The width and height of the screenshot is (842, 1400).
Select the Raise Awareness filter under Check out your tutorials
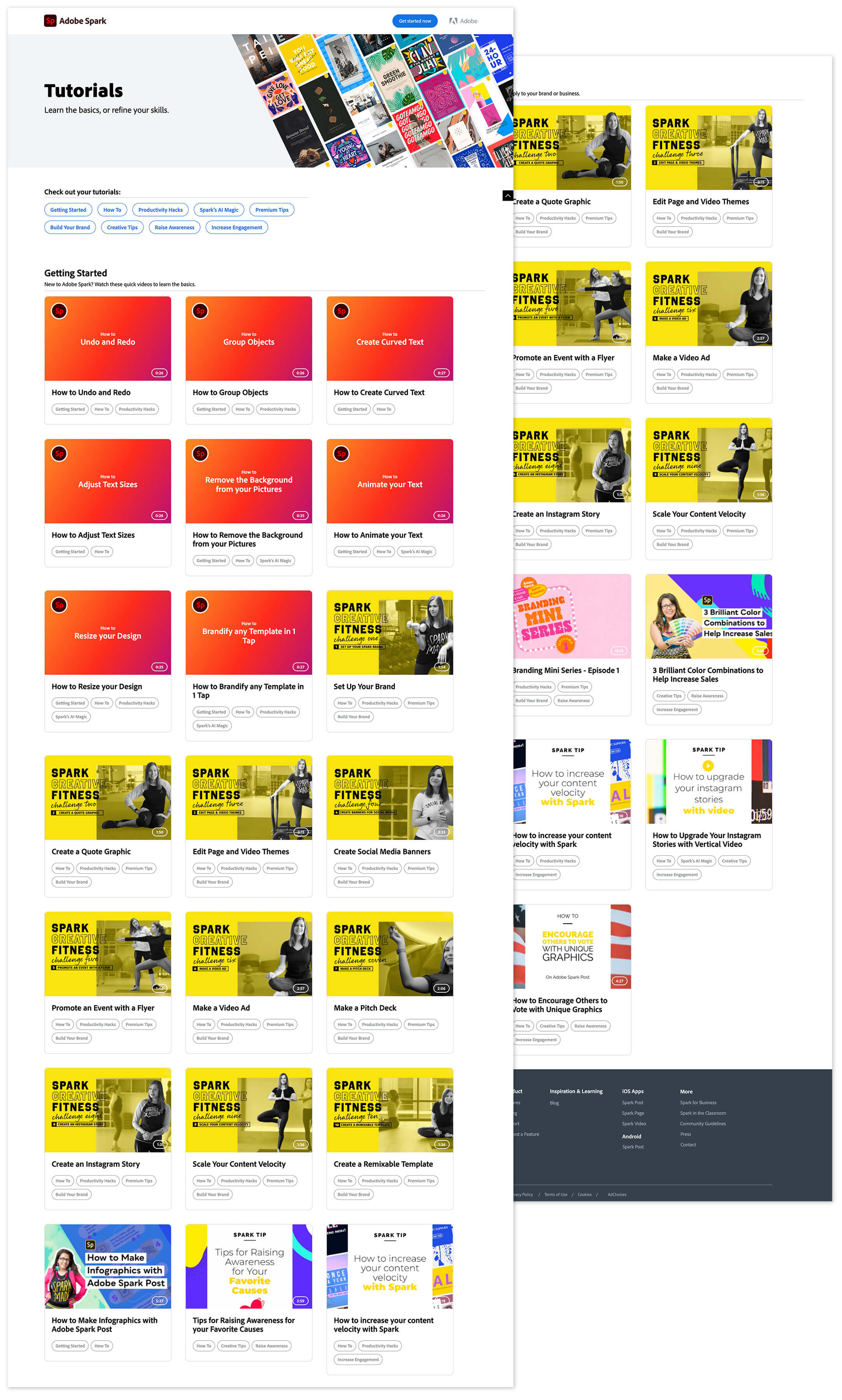tap(175, 227)
